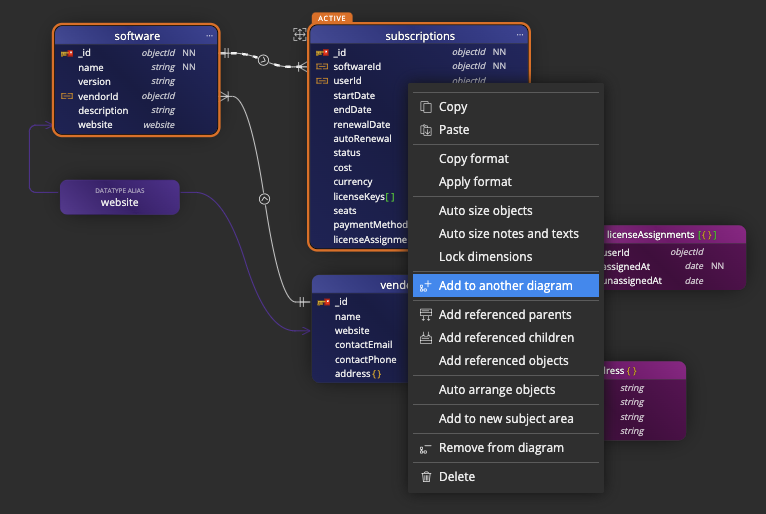Click the Remove from diagram icon
This screenshot has width=766, height=514.
tap(426, 449)
